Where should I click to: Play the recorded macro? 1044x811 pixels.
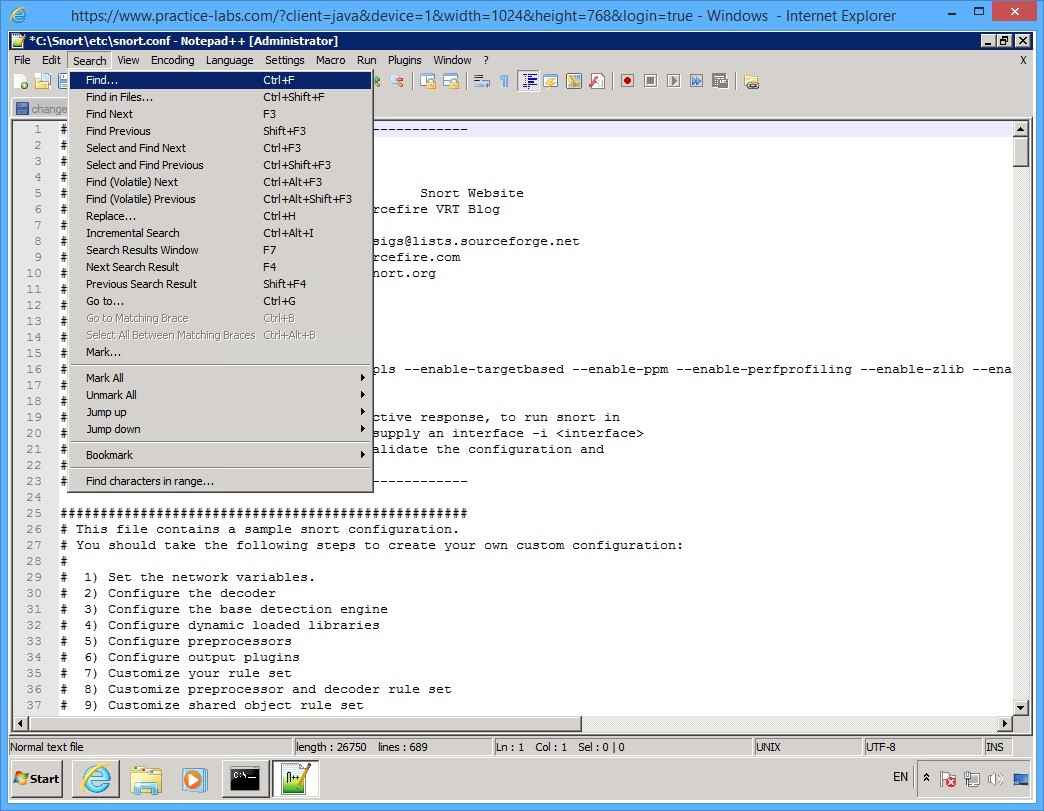[x=674, y=80]
